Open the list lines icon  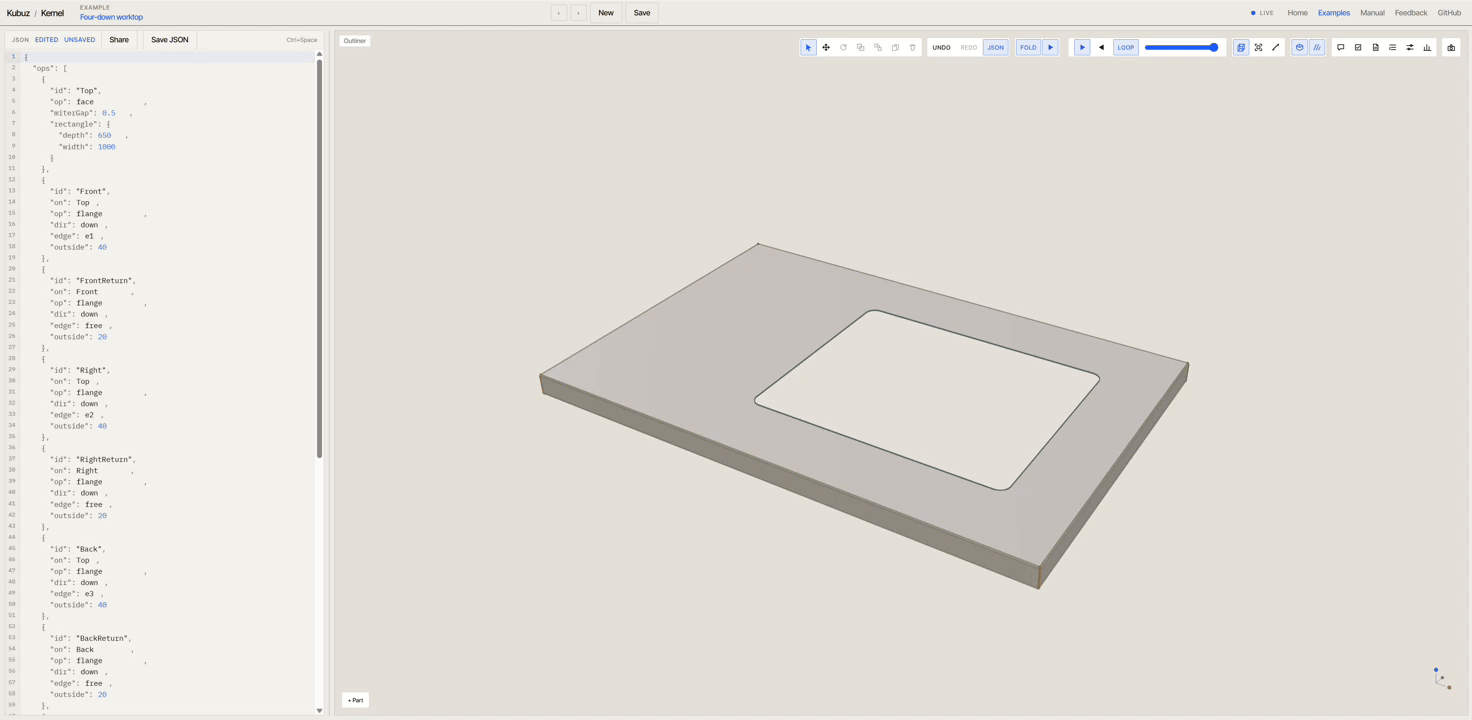click(x=1392, y=47)
